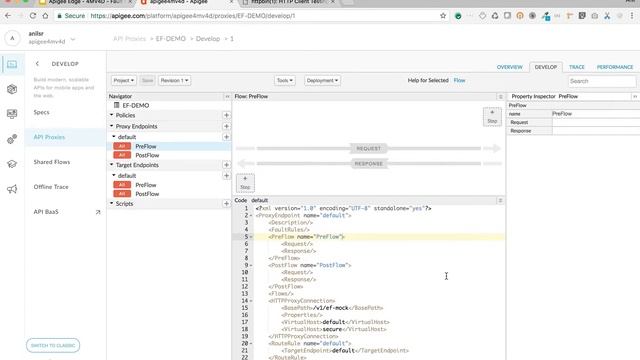
Task: Collapse the Navigator panel
Action: 227,96
